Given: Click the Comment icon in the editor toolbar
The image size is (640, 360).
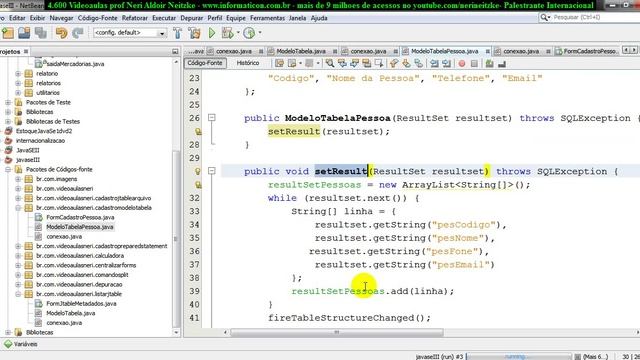Looking at the screenshot, I should click(x=489, y=64).
